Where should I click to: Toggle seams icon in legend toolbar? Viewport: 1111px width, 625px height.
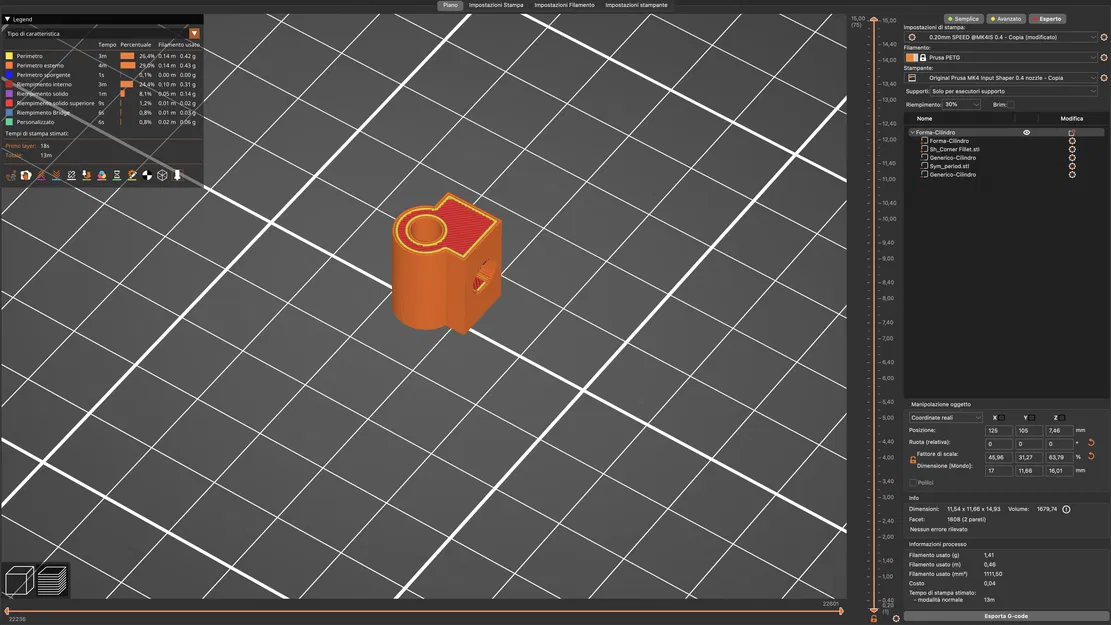pos(72,175)
